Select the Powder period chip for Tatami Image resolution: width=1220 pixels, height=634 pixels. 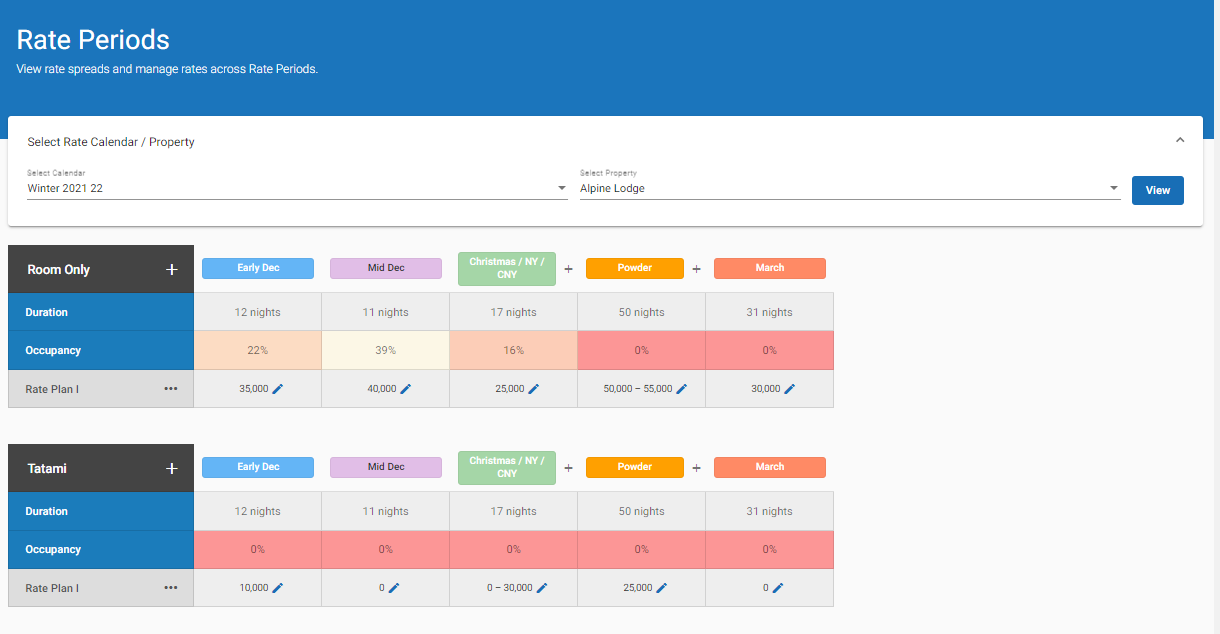(634, 467)
